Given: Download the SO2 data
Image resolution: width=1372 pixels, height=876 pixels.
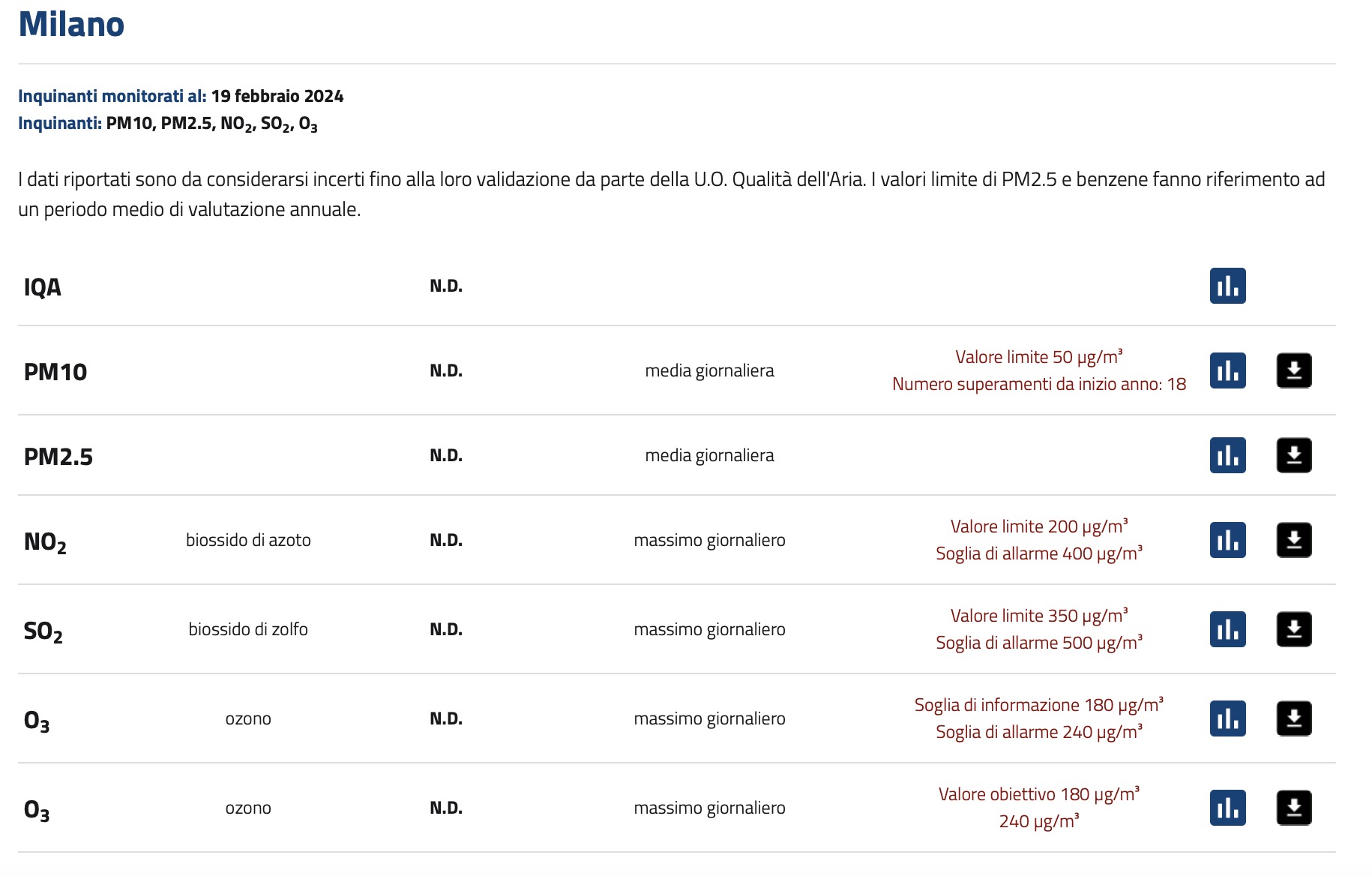Looking at the screenshot, I should click(1293, 629).
